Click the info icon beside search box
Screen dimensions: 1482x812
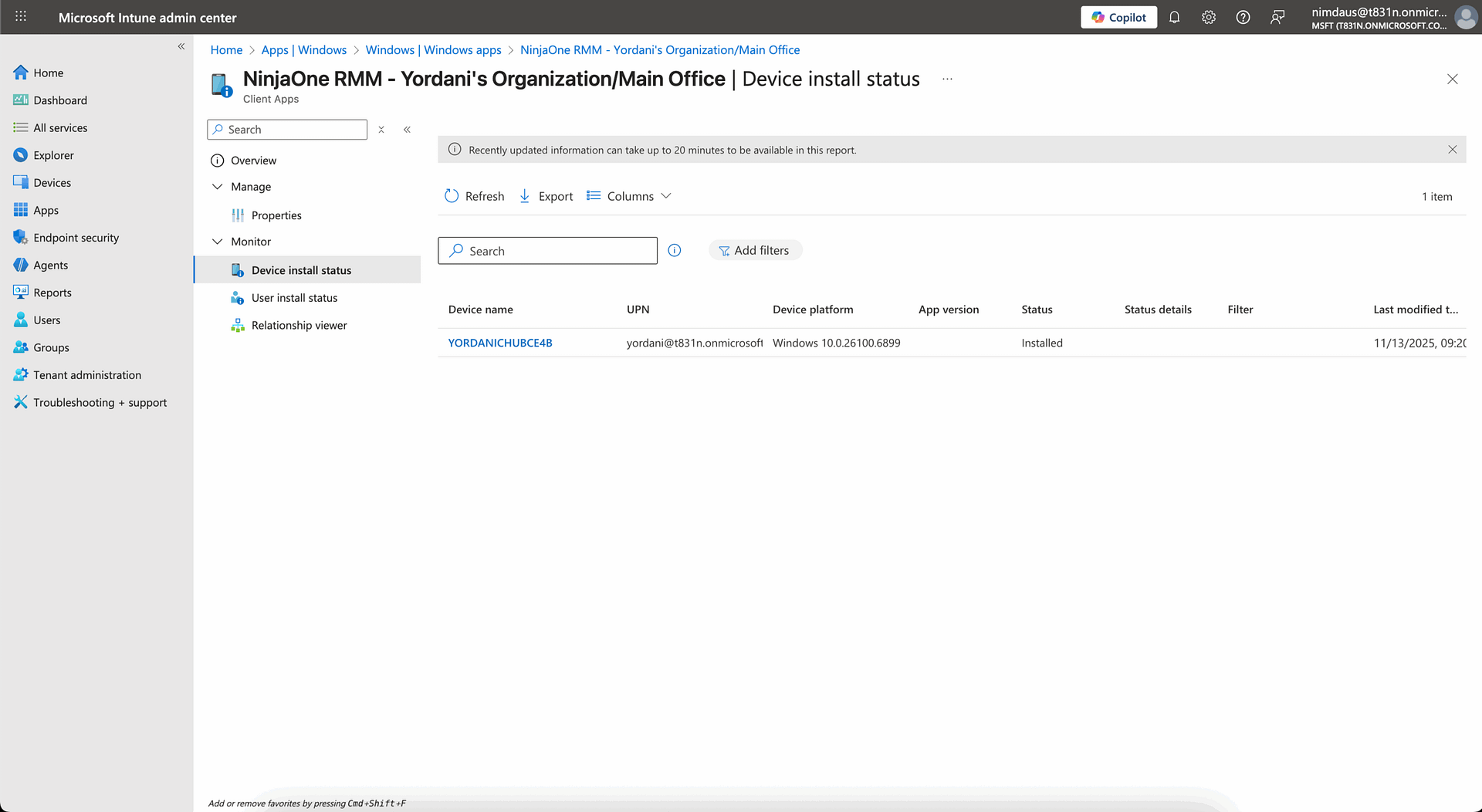[x=674, y=250]
